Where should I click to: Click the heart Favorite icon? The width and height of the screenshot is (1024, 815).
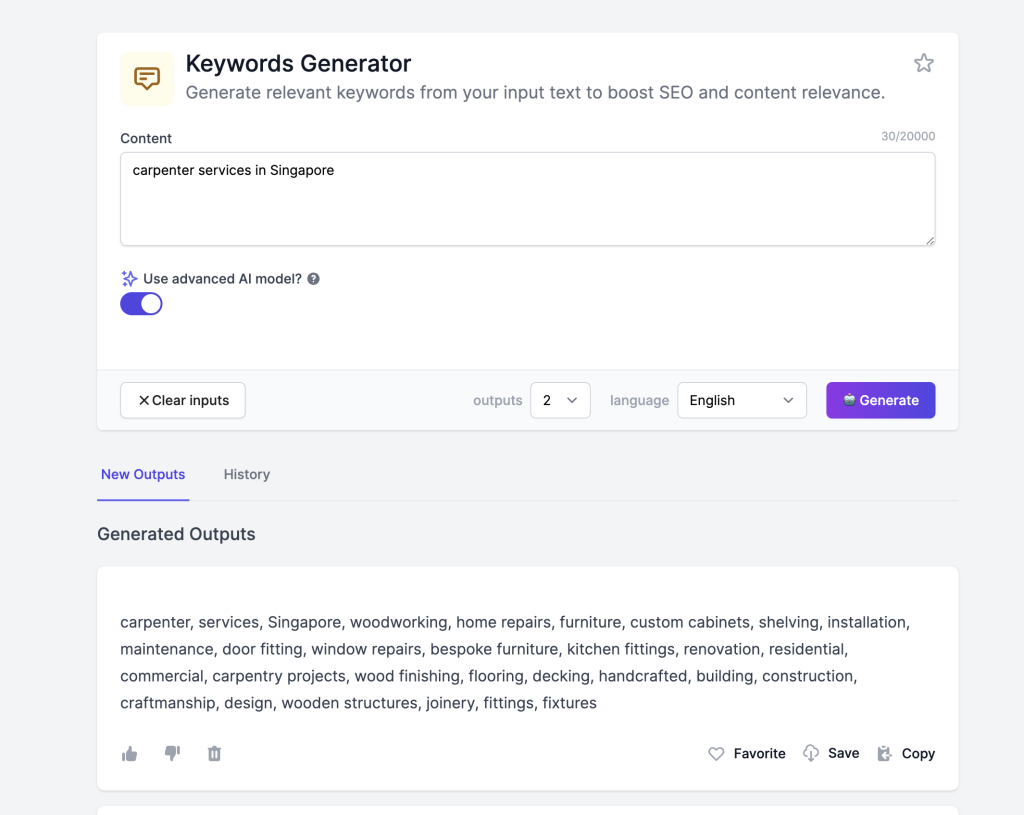tap(716, 754)
